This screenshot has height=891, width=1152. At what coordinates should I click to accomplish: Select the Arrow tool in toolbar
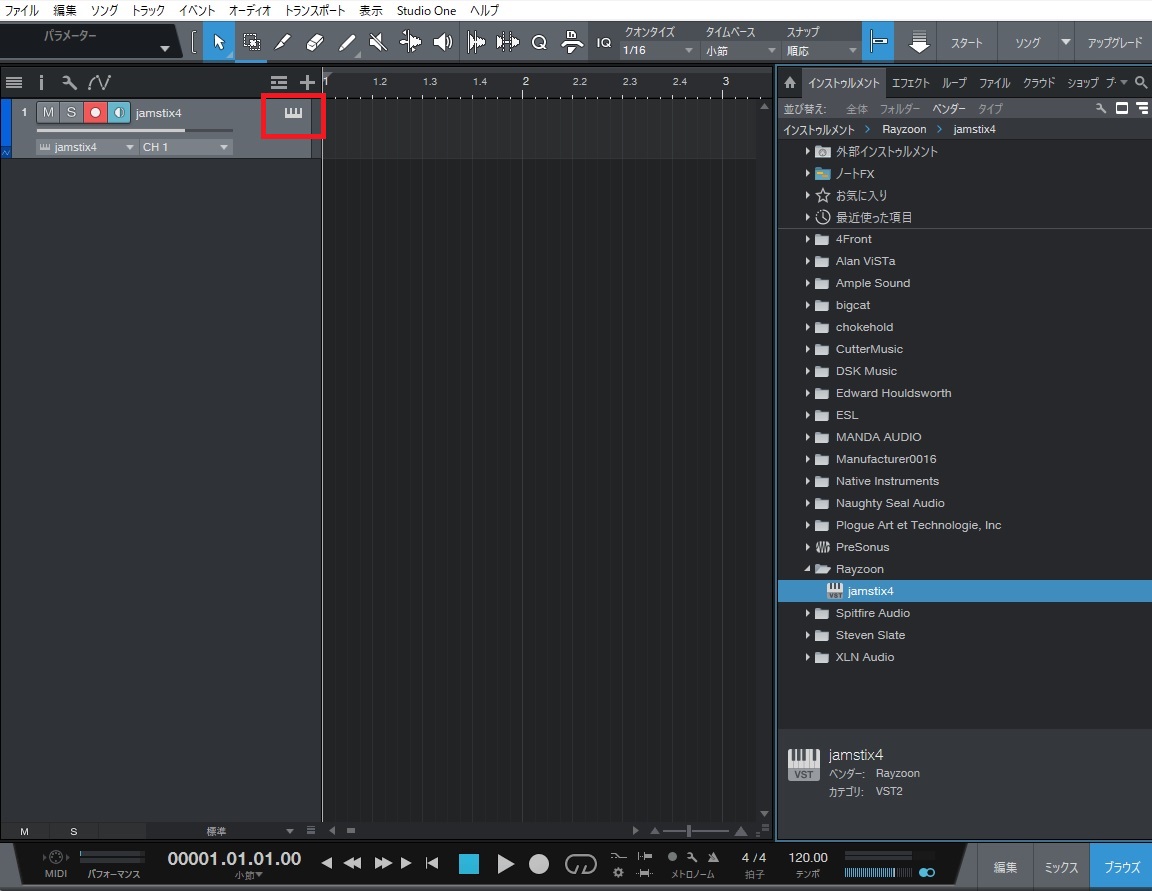220,43
